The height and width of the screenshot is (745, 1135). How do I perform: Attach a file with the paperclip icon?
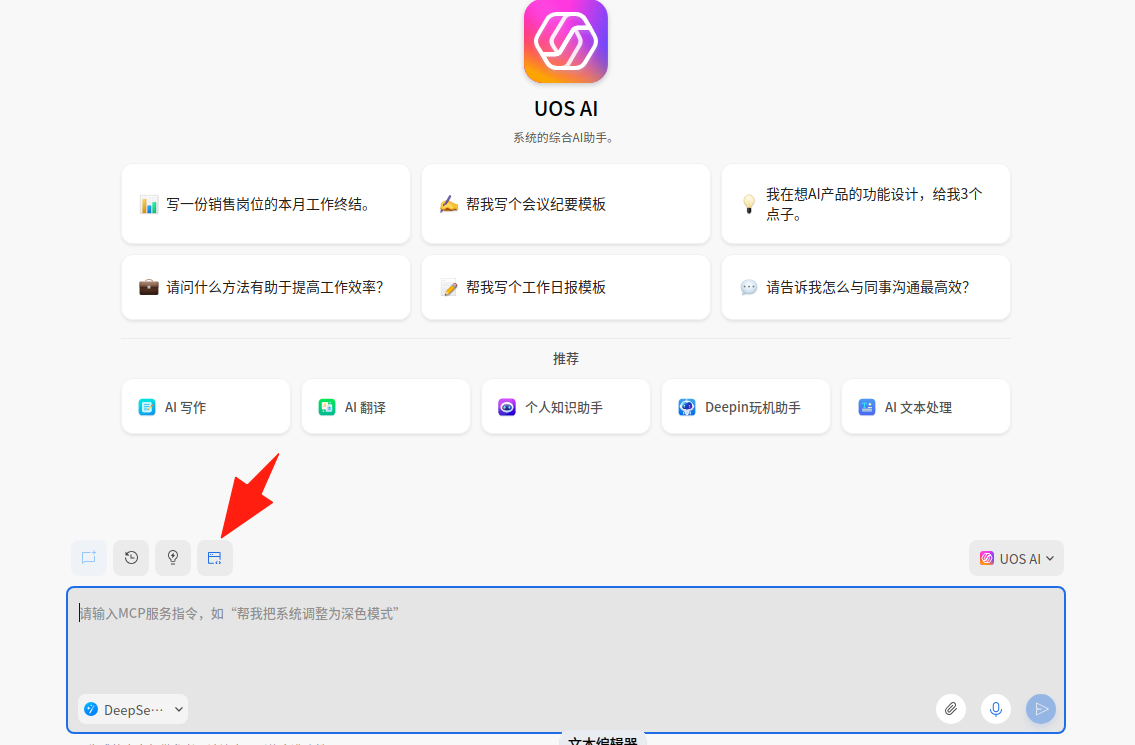coord(951,709)
